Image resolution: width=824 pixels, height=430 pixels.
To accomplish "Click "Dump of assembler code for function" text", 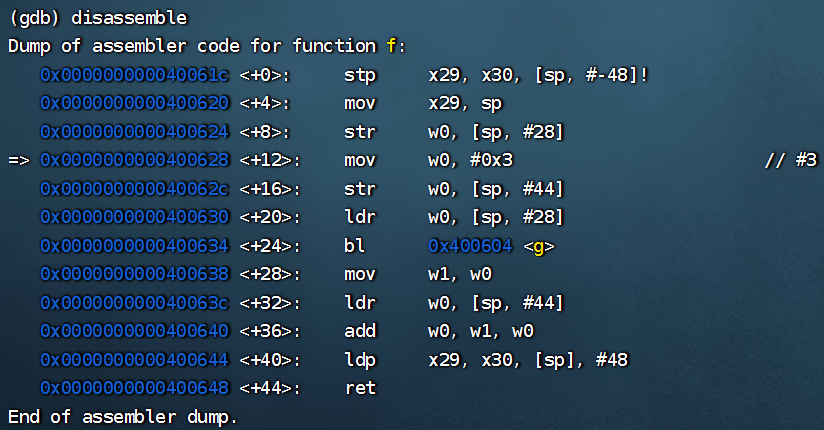I will click(192, 46).
